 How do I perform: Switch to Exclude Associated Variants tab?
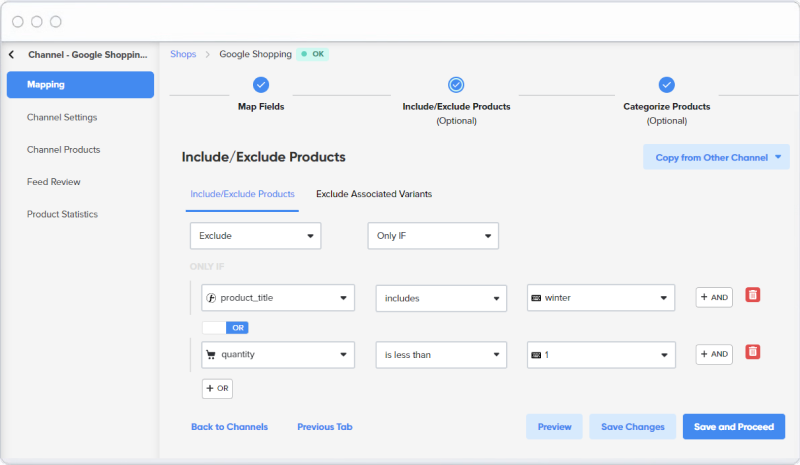(x=374, y=194)
